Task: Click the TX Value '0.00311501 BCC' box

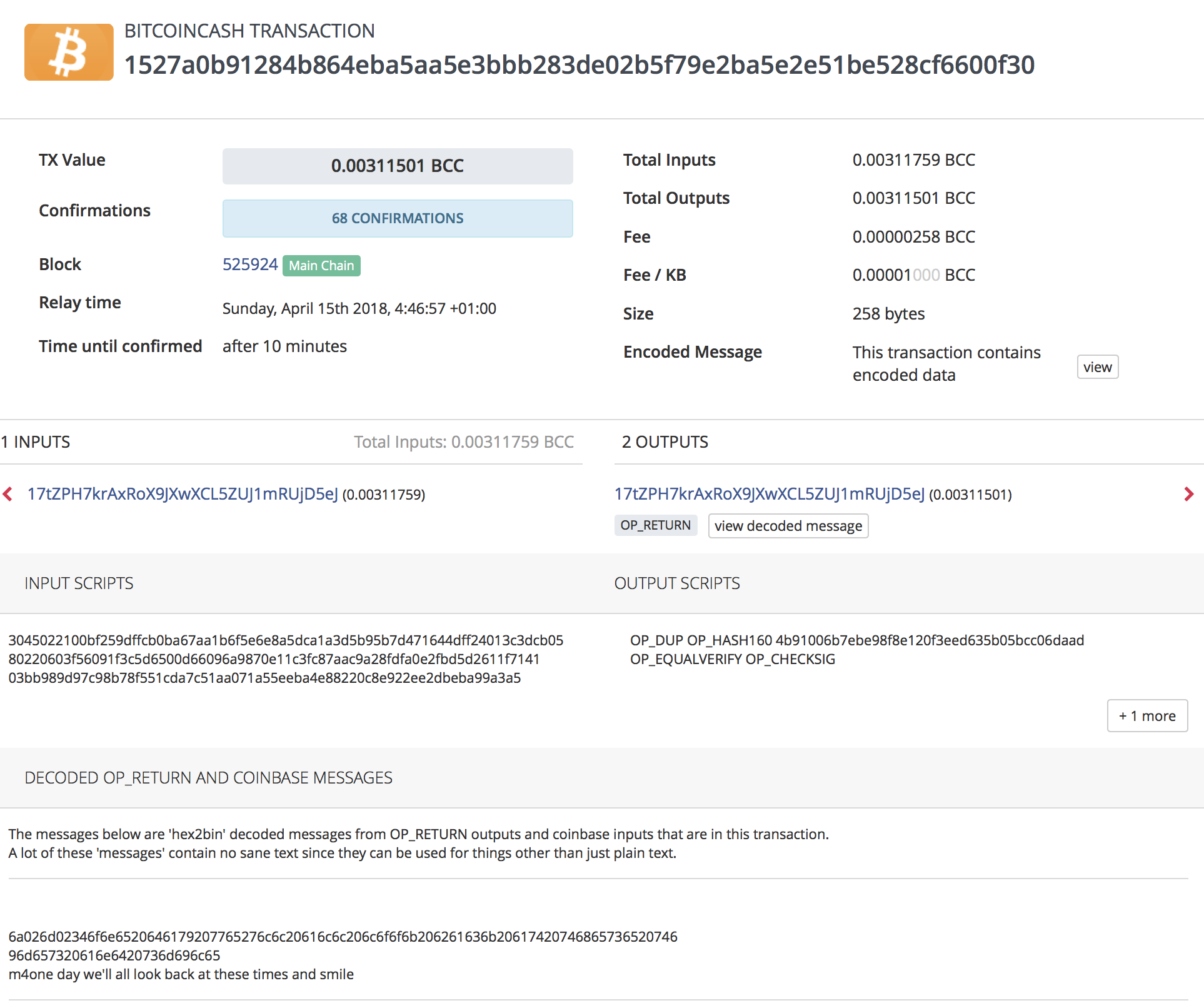Action: tap(398, 166)
